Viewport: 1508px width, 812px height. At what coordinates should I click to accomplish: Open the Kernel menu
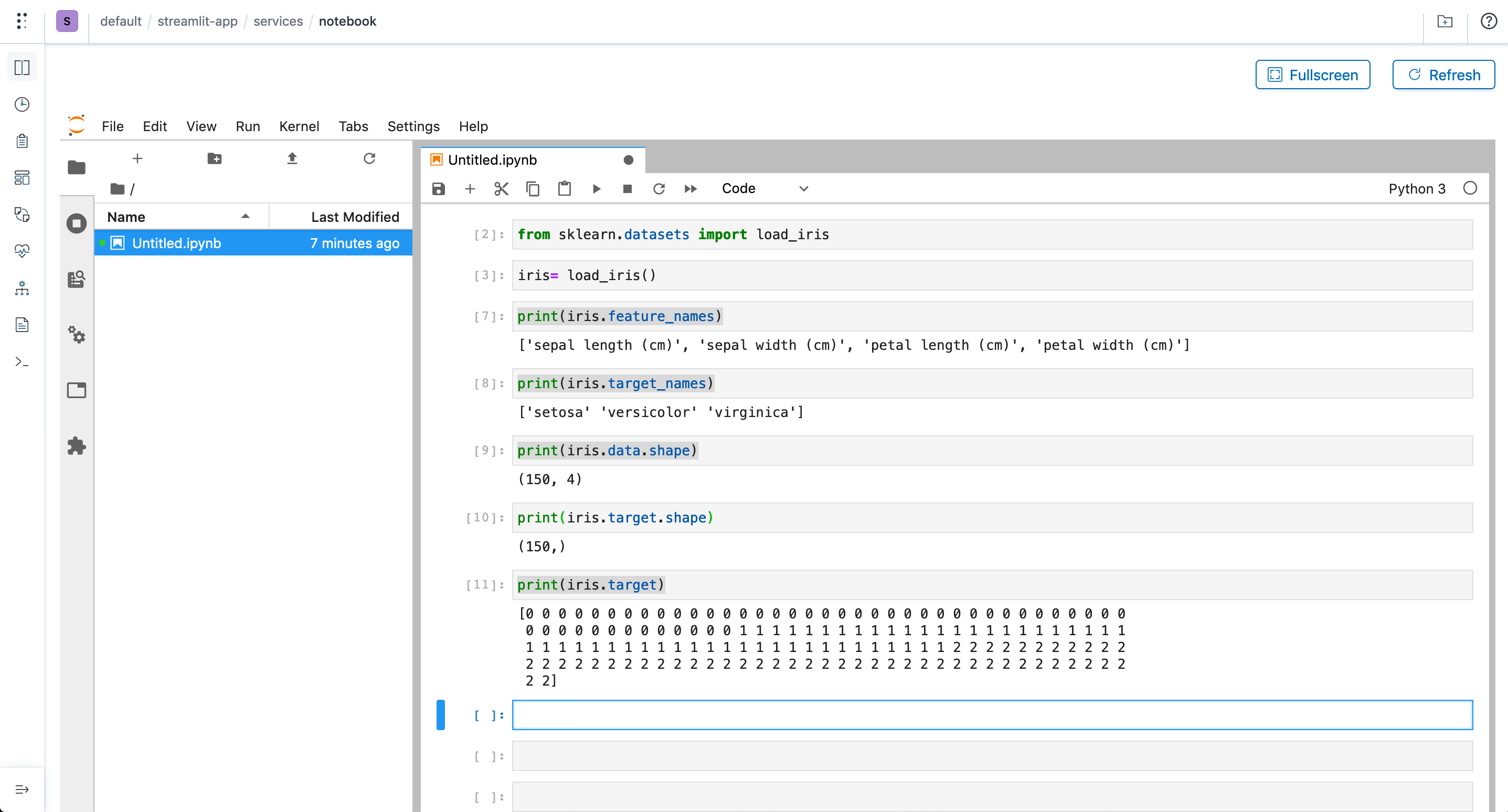[x=299, y=126]
